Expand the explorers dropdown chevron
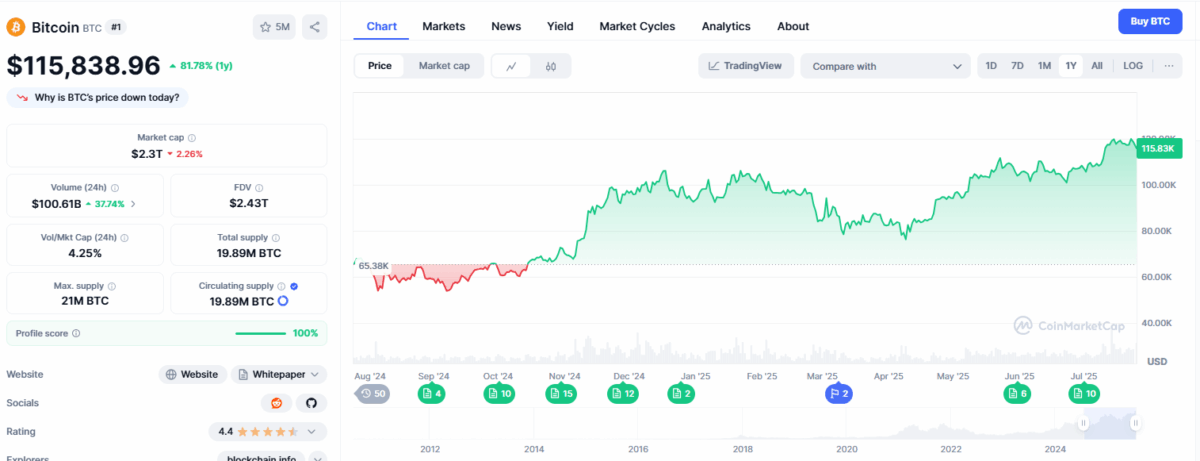 318,458
